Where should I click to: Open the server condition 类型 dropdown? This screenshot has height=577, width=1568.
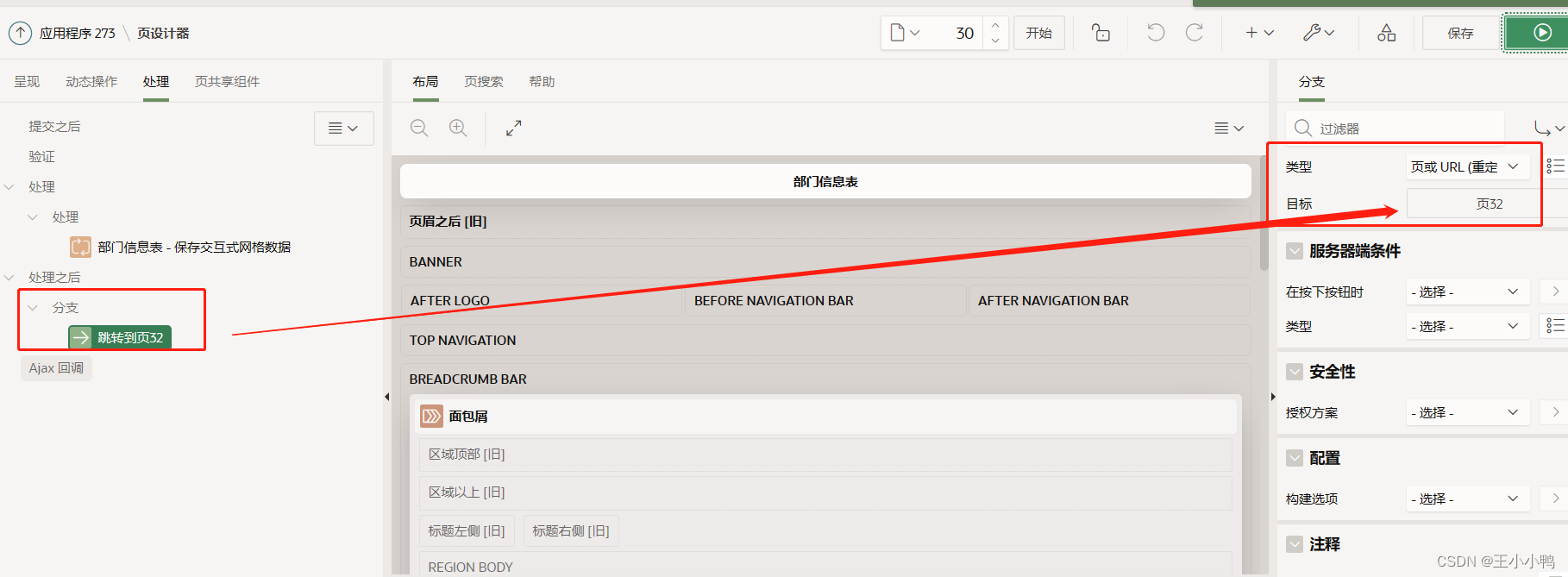tap(1468, 326)
